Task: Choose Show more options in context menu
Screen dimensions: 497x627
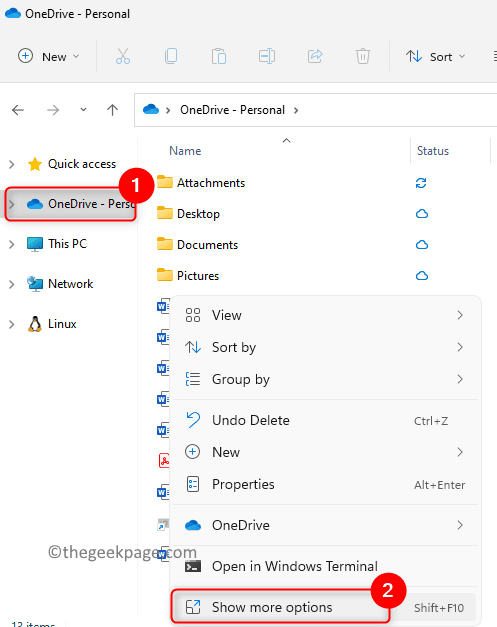Action: point(325,608)
